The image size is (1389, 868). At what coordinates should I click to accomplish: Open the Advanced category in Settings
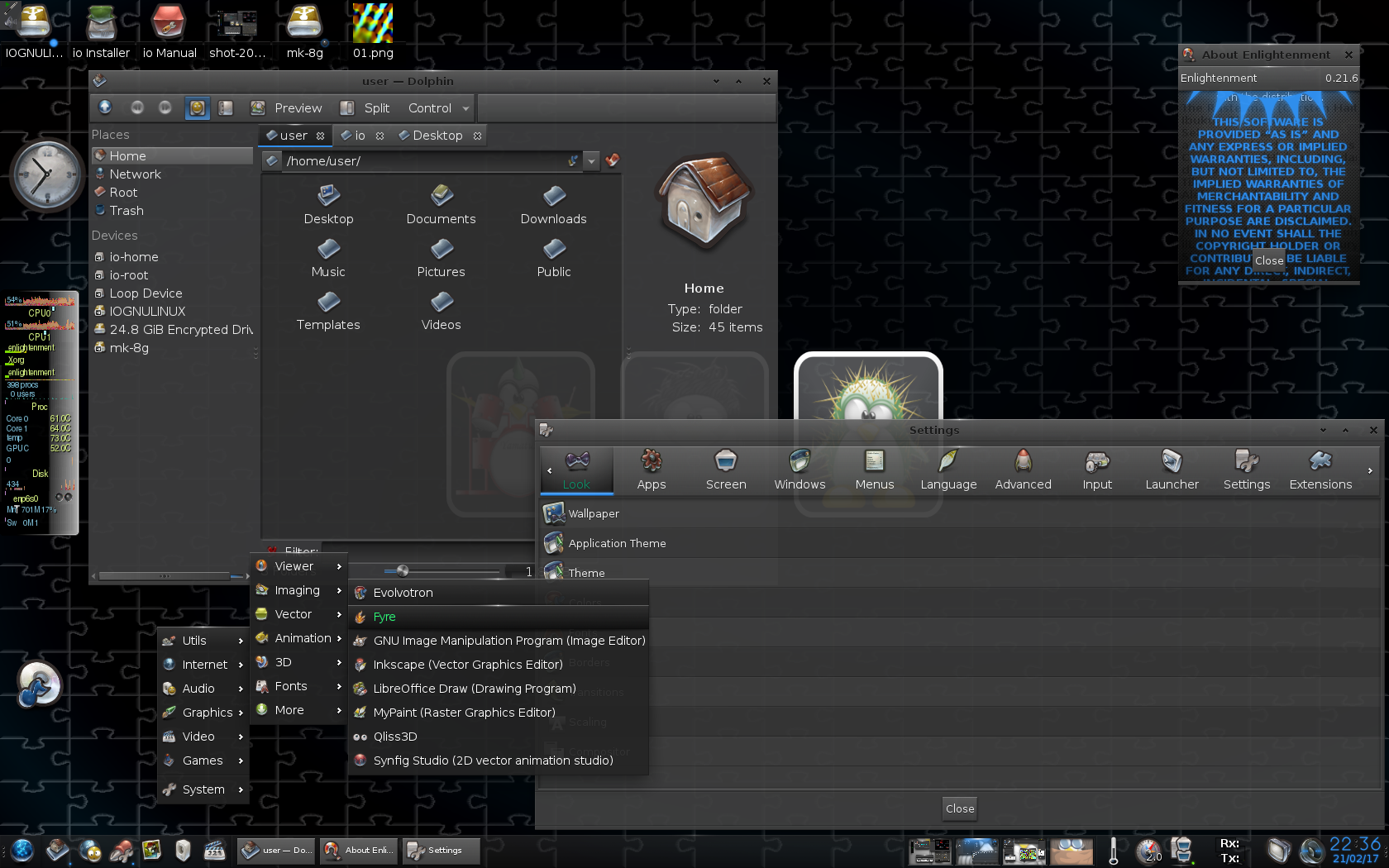1023,470
